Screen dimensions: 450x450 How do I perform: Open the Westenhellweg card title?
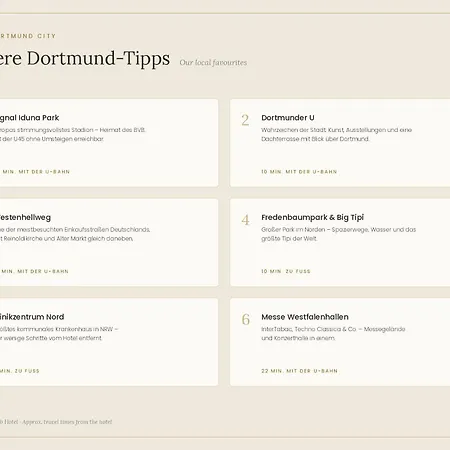[25, 217]
